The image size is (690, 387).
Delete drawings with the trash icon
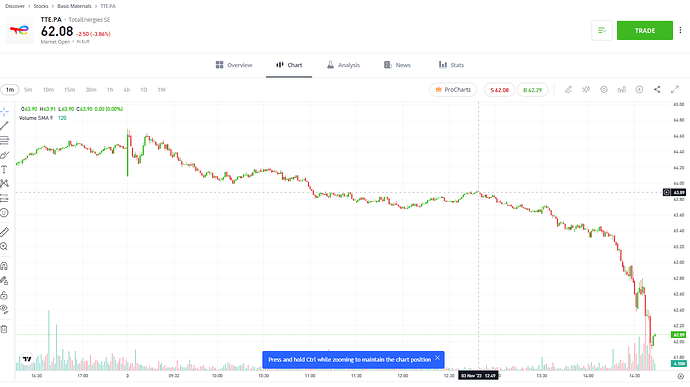4,329
